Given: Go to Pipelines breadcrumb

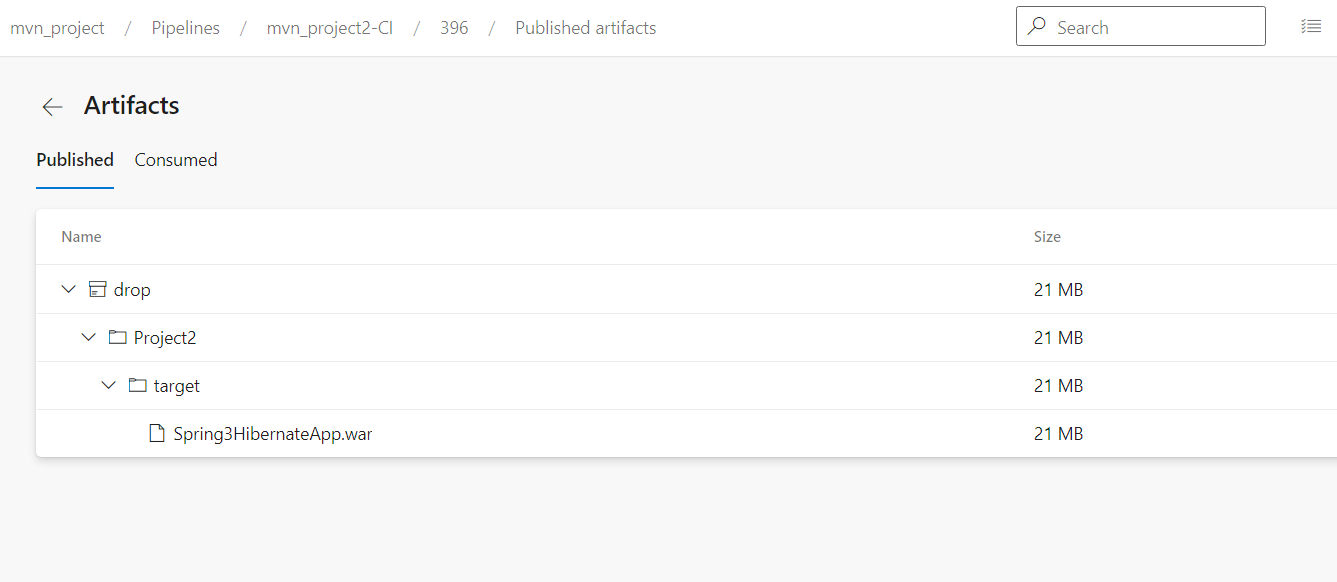Looking at the screenshot, I should pyautogui.click(x=185, y=28).
